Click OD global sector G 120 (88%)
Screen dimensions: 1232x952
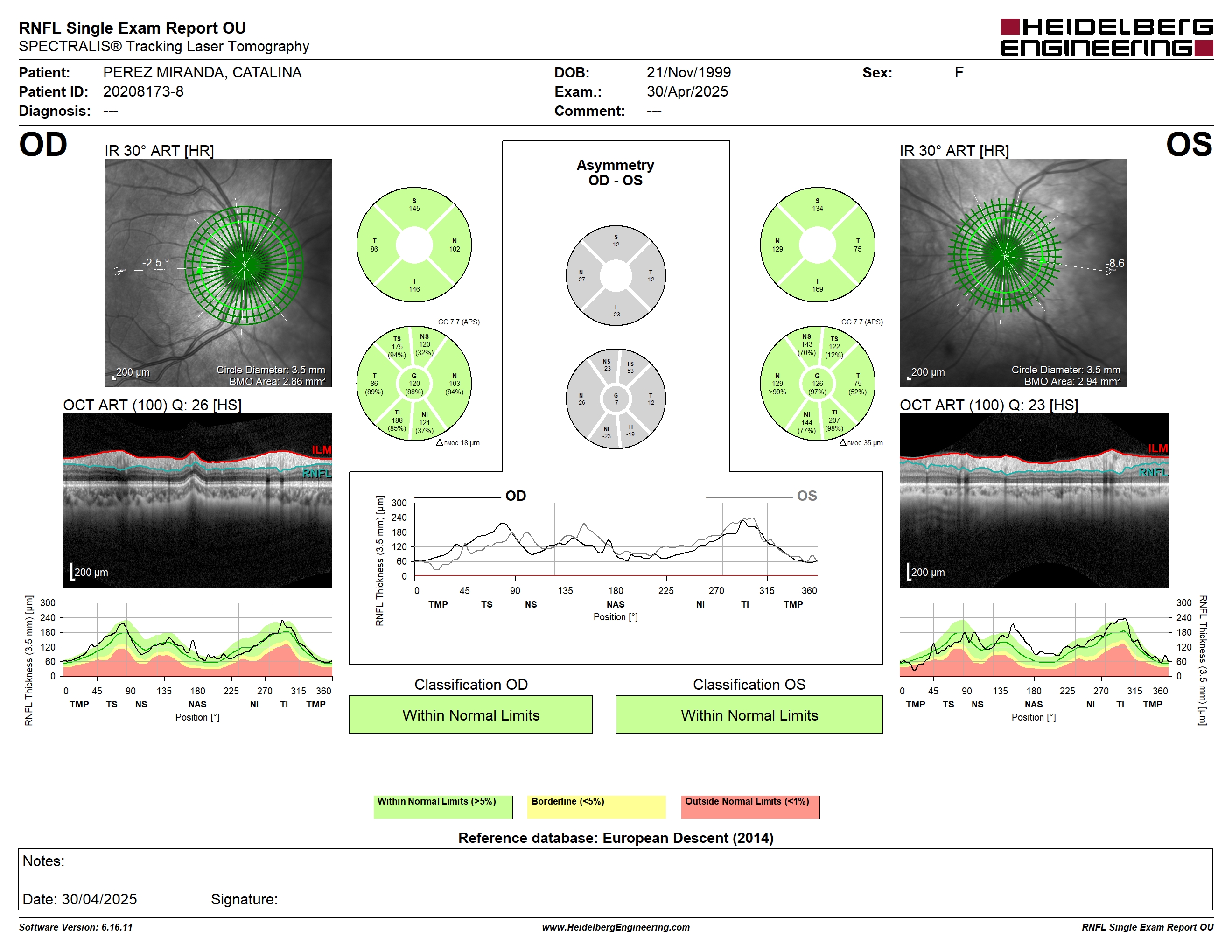pos(414,384)
